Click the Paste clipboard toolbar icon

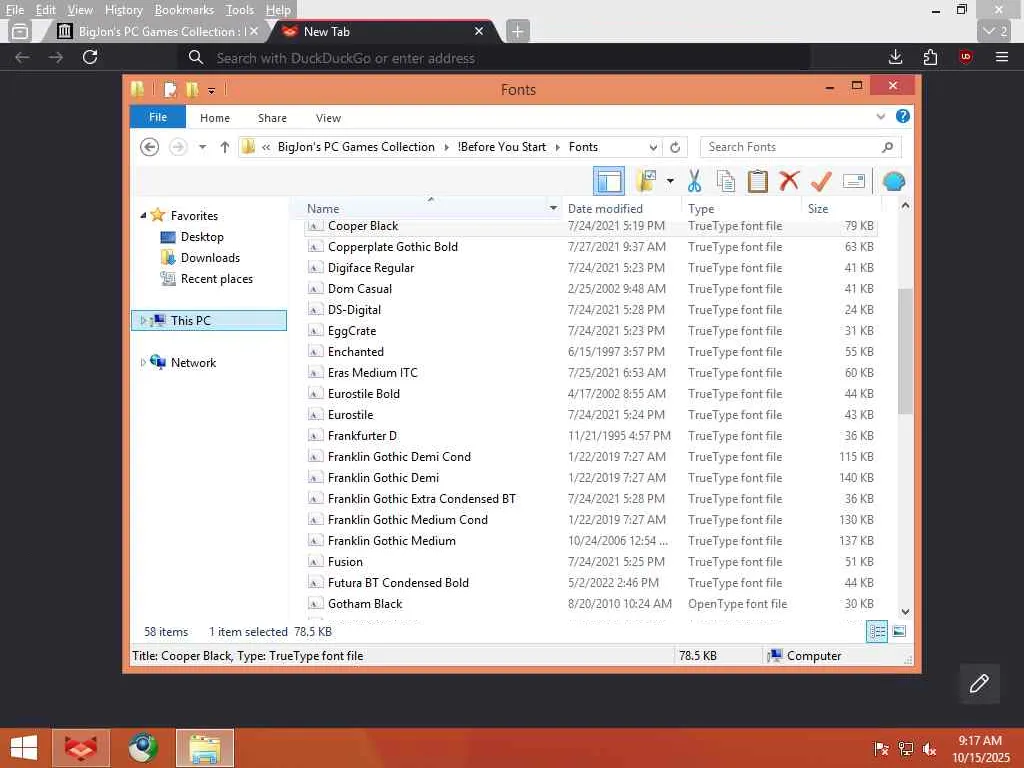coord(758,181)
